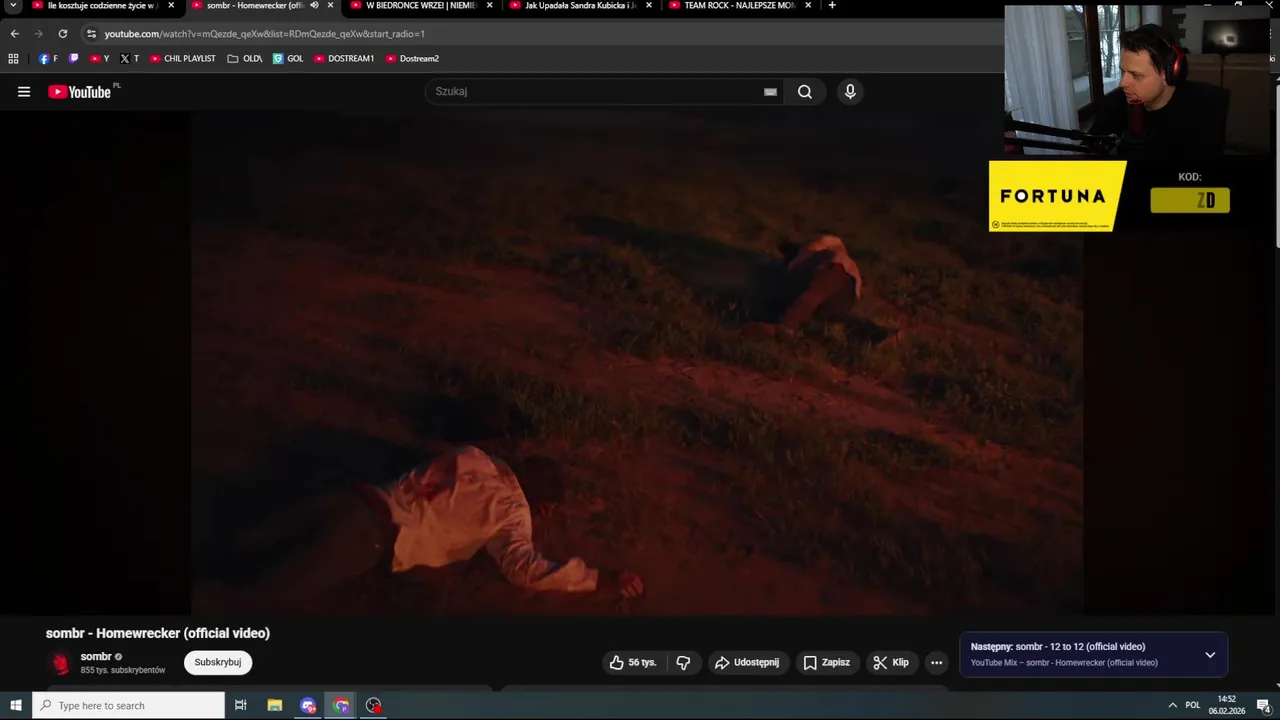Switch to 'Jak Upadała Sandra Kubicka' tab

point(580,5)
